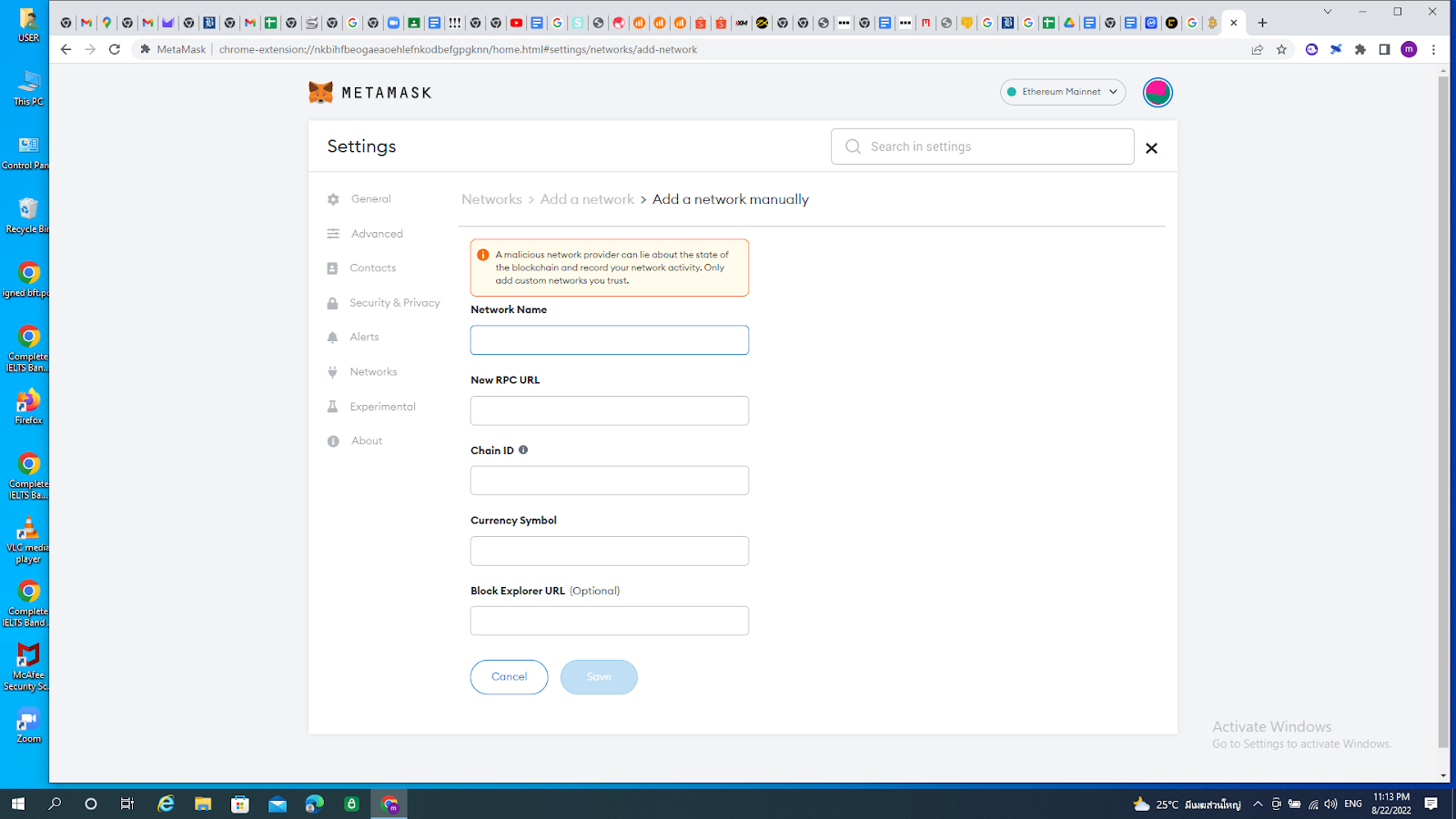The width and height of the screenshot is (1456, 819).
Task: Select the Control Panel desktop icon
Action: (x=25, y=152)
